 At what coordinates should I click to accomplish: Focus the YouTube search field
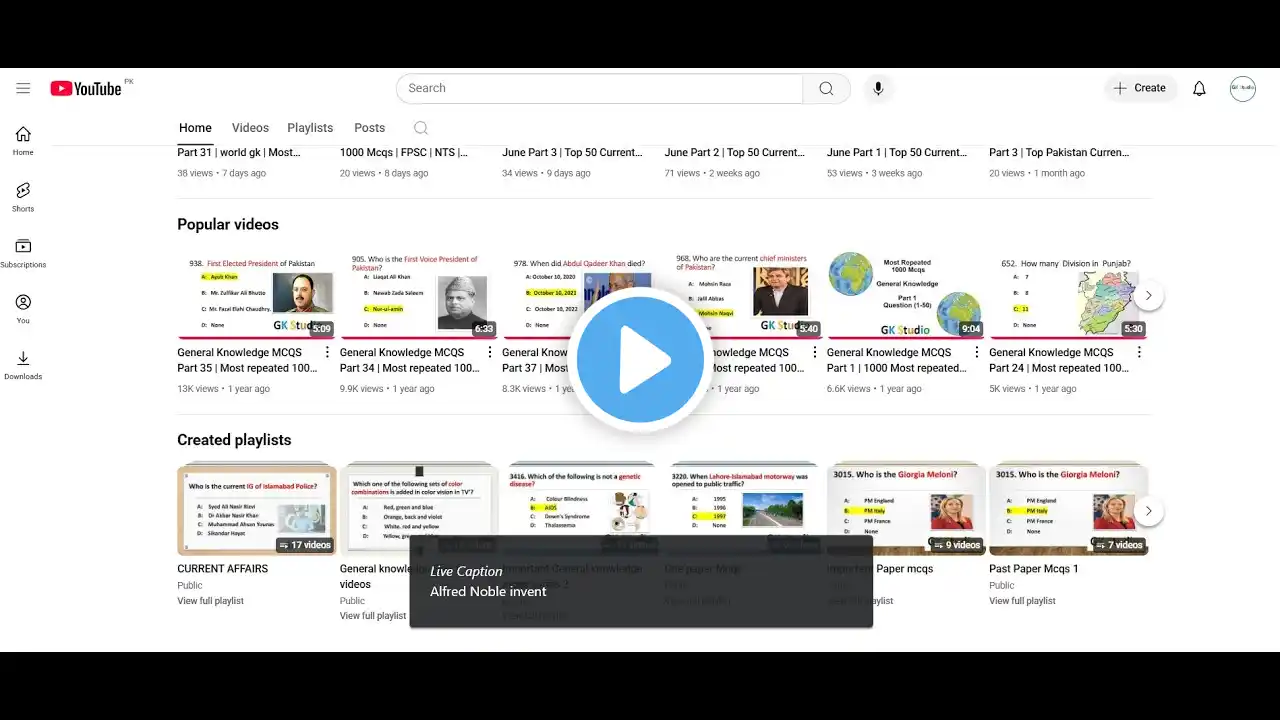pos(599,88)
